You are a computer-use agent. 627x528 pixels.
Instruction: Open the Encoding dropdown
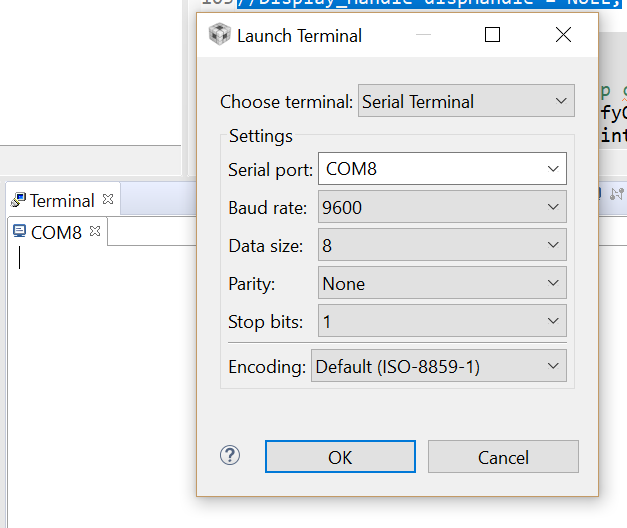tap(439, 366)
